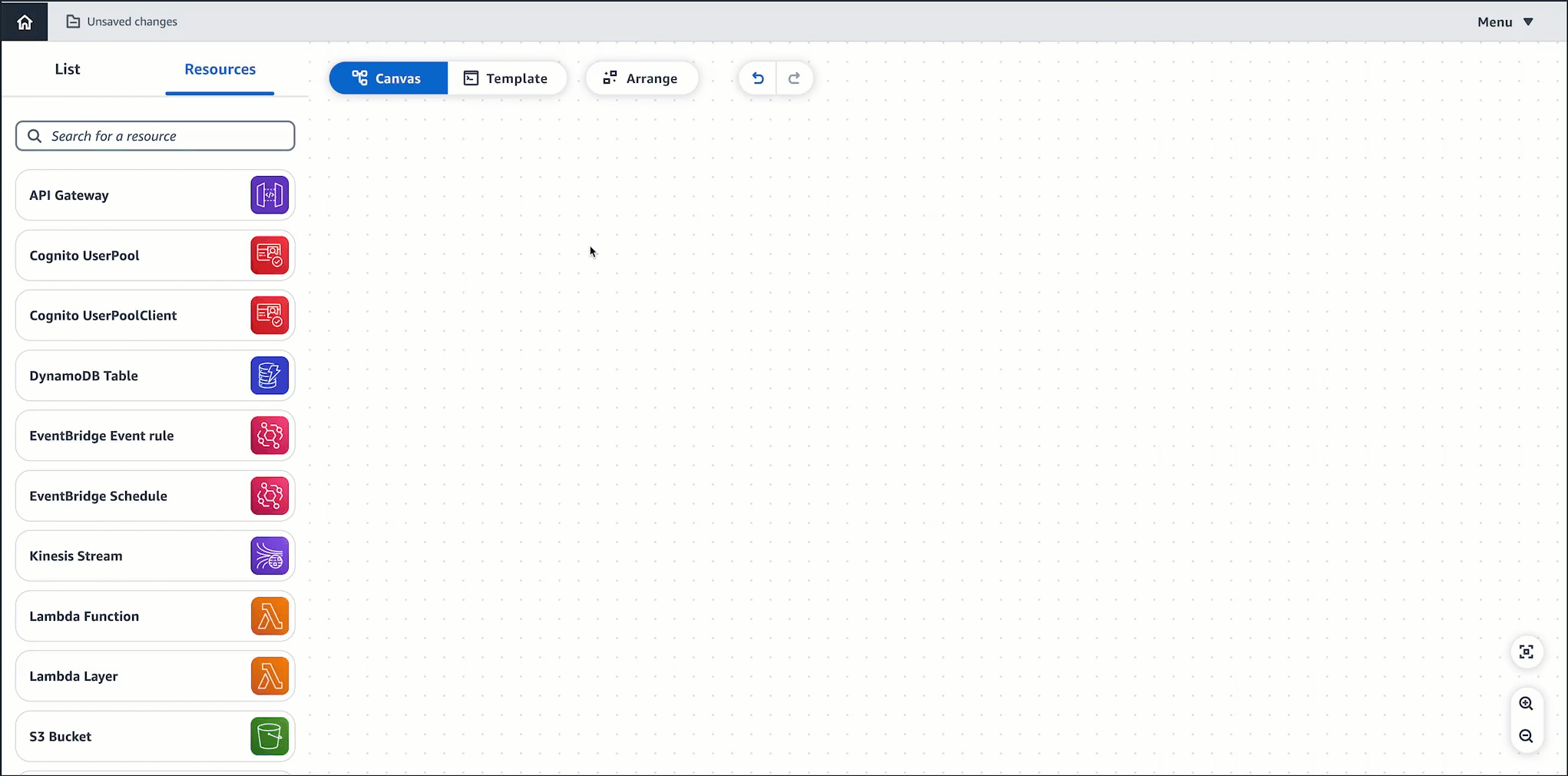Viewport: 1568px width, 776px height.
Task: Select the DynamoDB Table icon
Action: point(270,376)
